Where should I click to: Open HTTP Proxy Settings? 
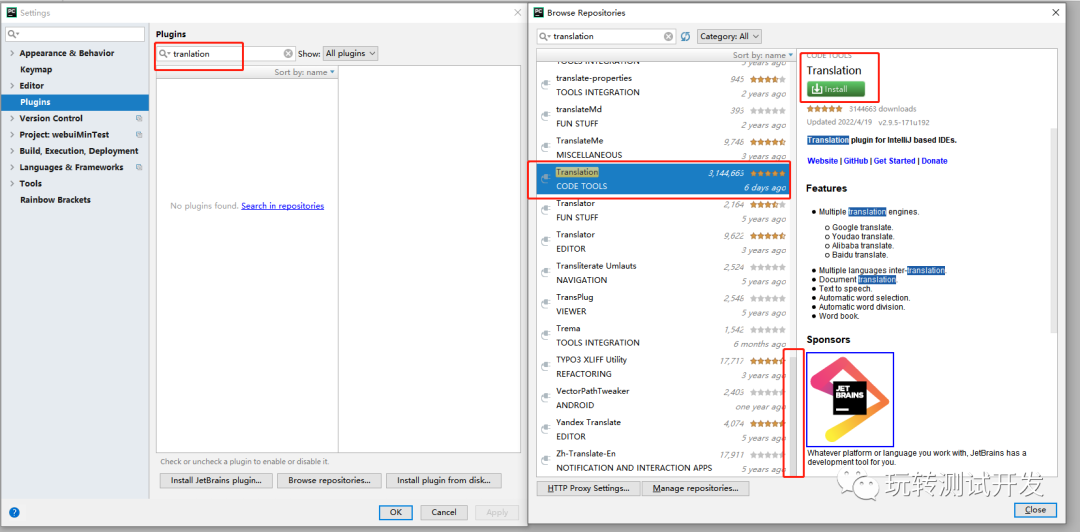(589, 489)
